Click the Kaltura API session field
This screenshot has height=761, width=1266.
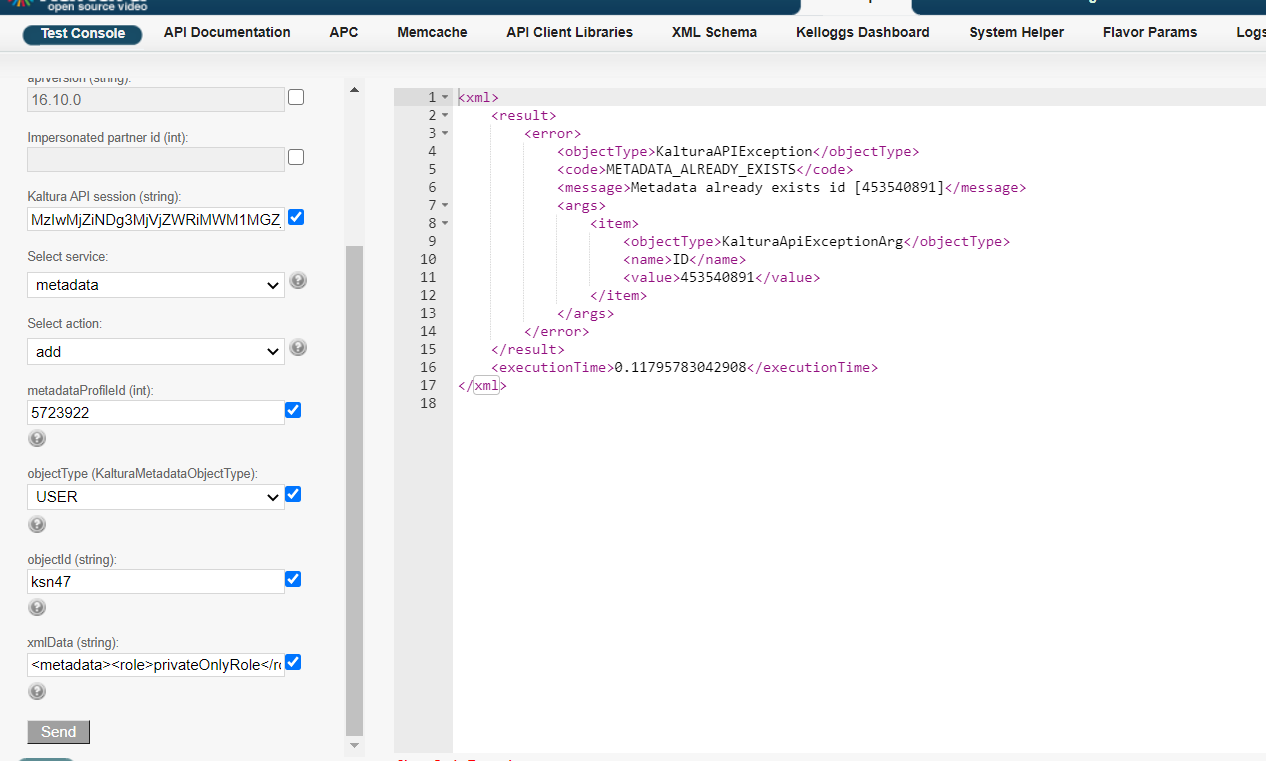156,219
